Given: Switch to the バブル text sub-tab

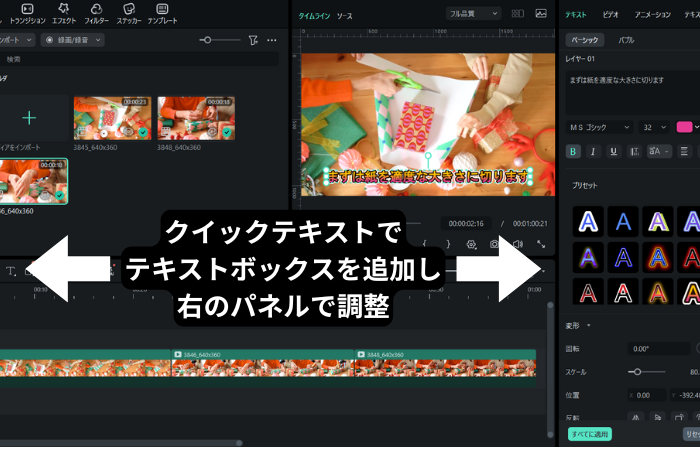Looking at the screenshot, I should [x=626, y=40].
